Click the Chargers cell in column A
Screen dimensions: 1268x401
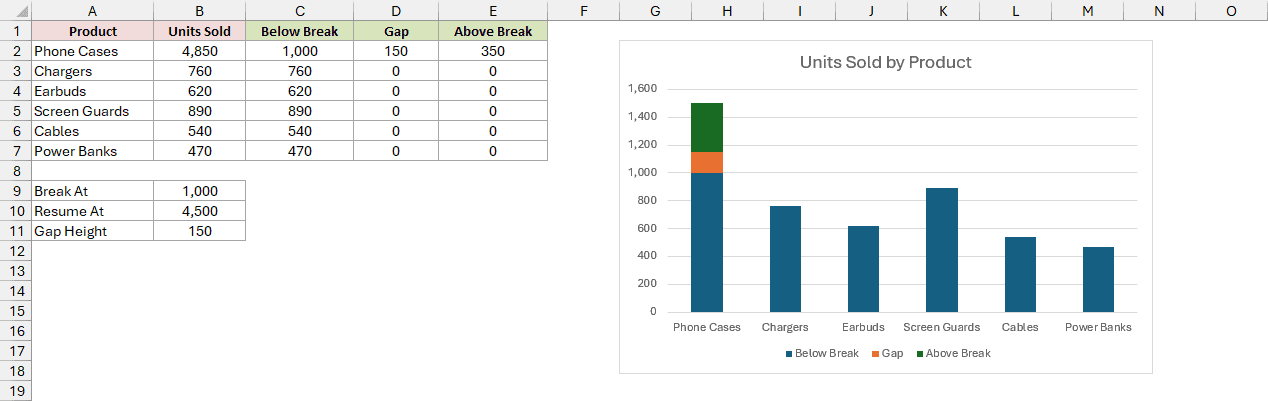(x=93, y=71)
